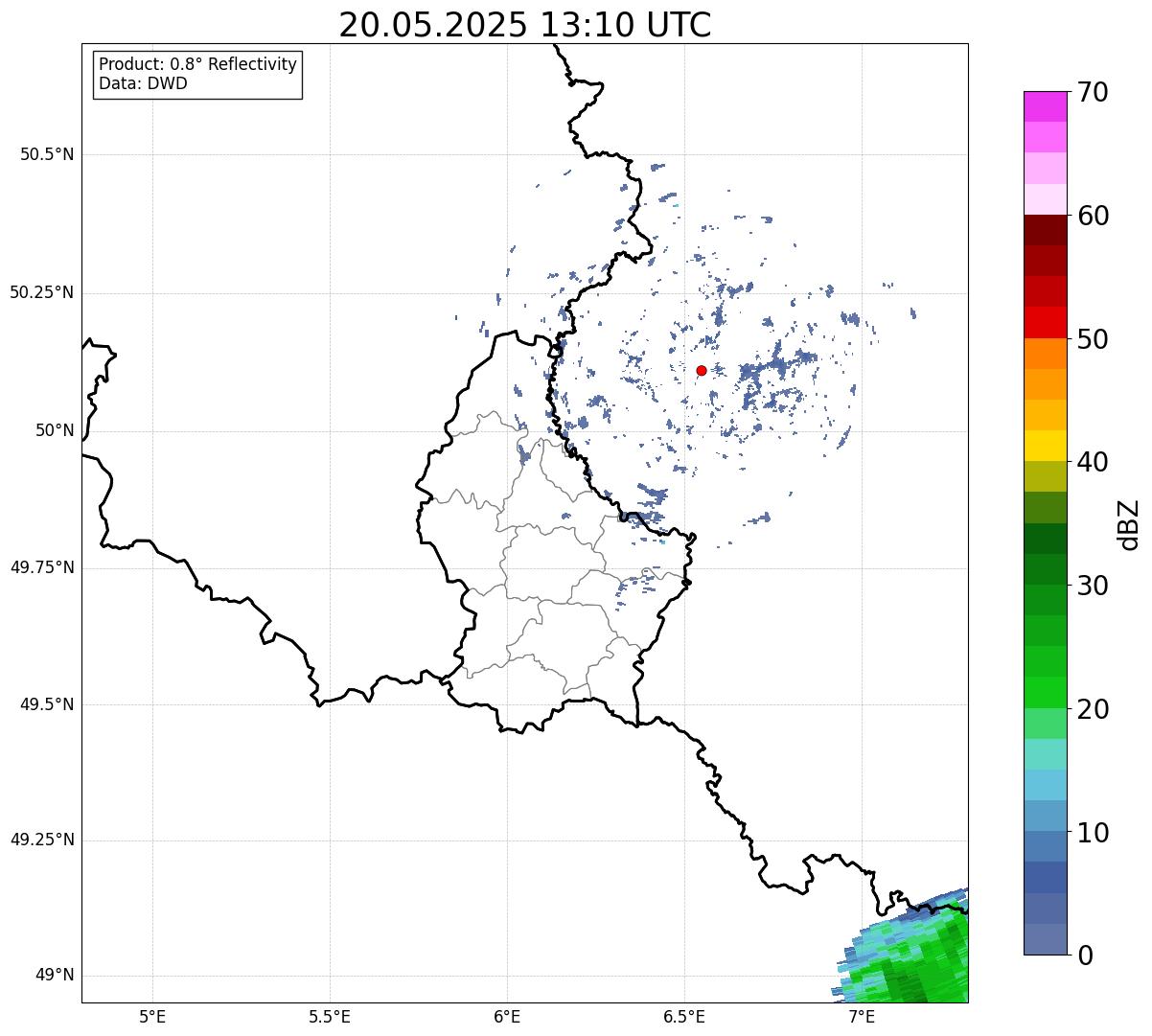This screenshot has height=1036, width=1152.
Task: Click the orange colorbar segment just below 50
Action: (x=1045, y=354)
